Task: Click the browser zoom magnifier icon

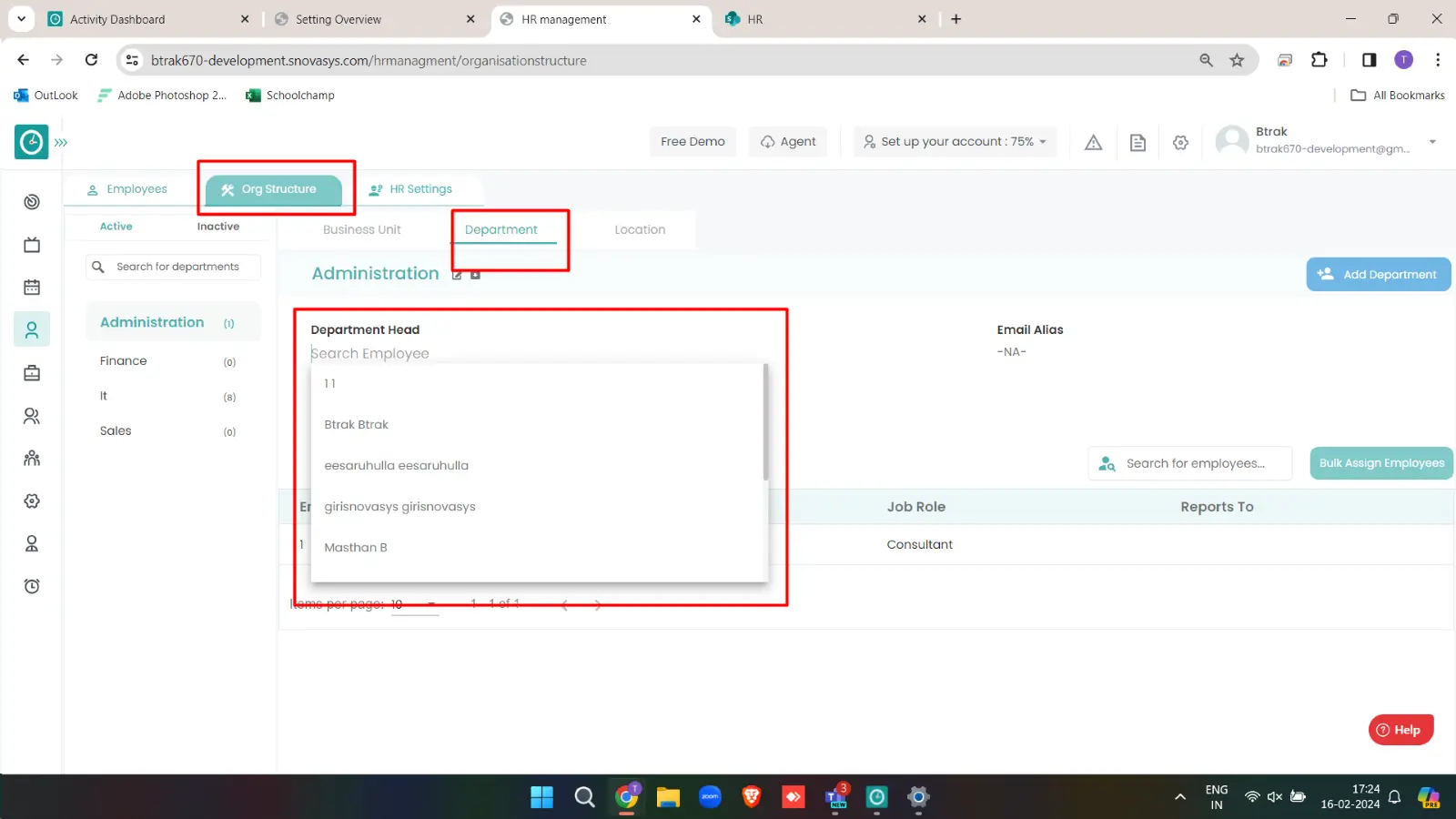Action: (x=1206, y=60)
